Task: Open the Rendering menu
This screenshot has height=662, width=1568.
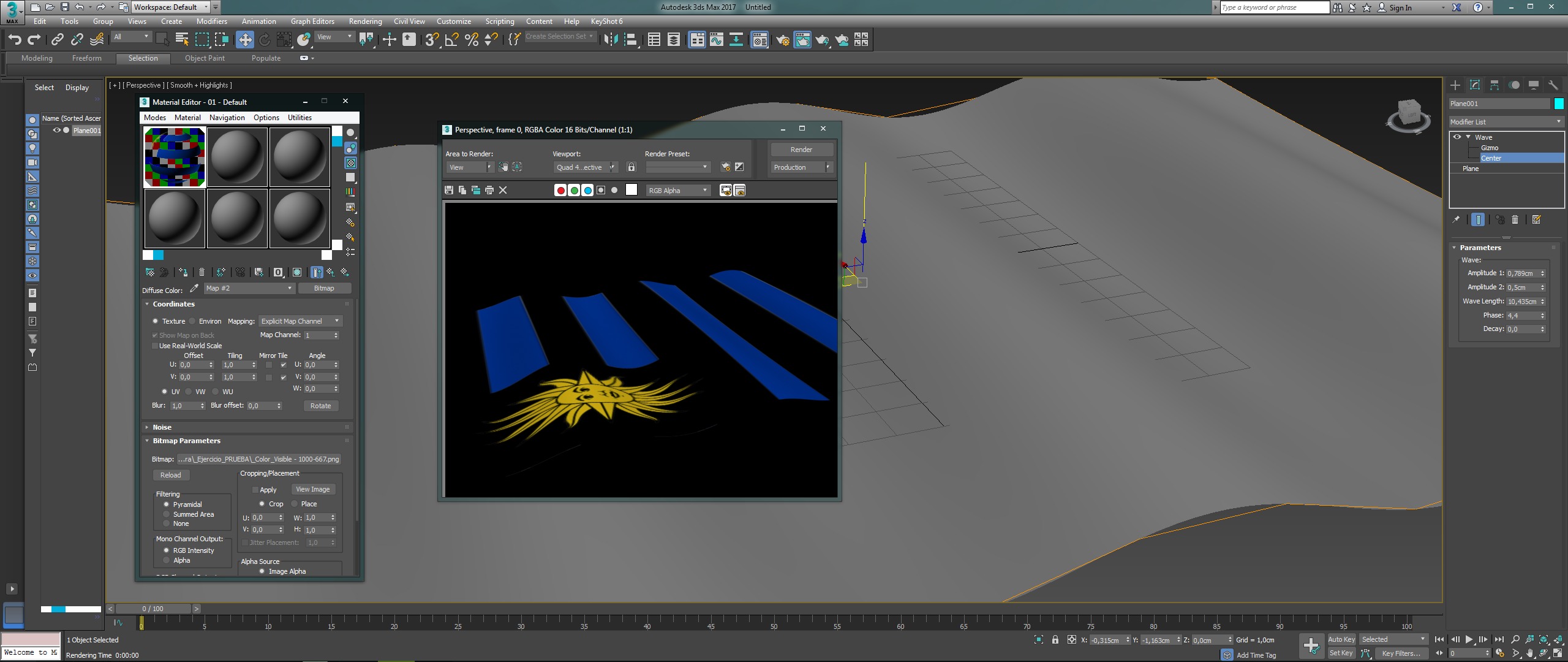Action: pyautogui.click(x=365, y=21)
